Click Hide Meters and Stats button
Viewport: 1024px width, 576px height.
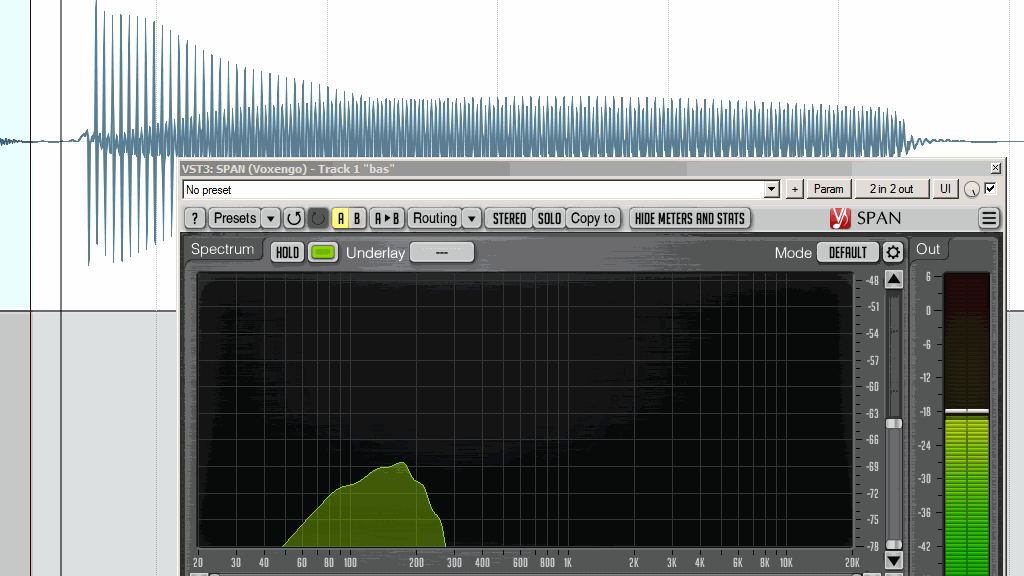pyautogui.click(x=690, y=218)
